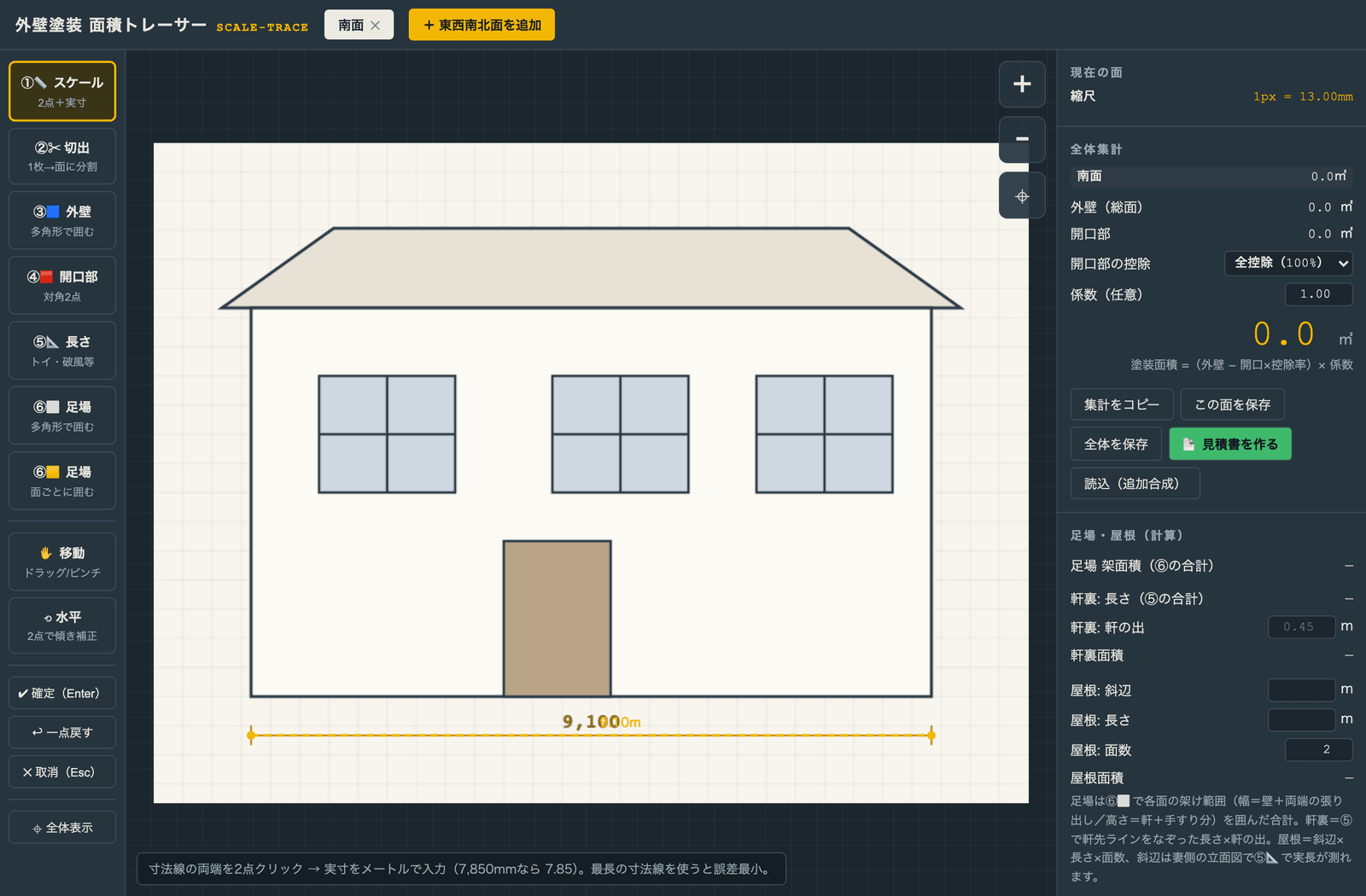Confirm with 確定 (Enter) button
1366x896 pixels.
click(x=62, y=693)
